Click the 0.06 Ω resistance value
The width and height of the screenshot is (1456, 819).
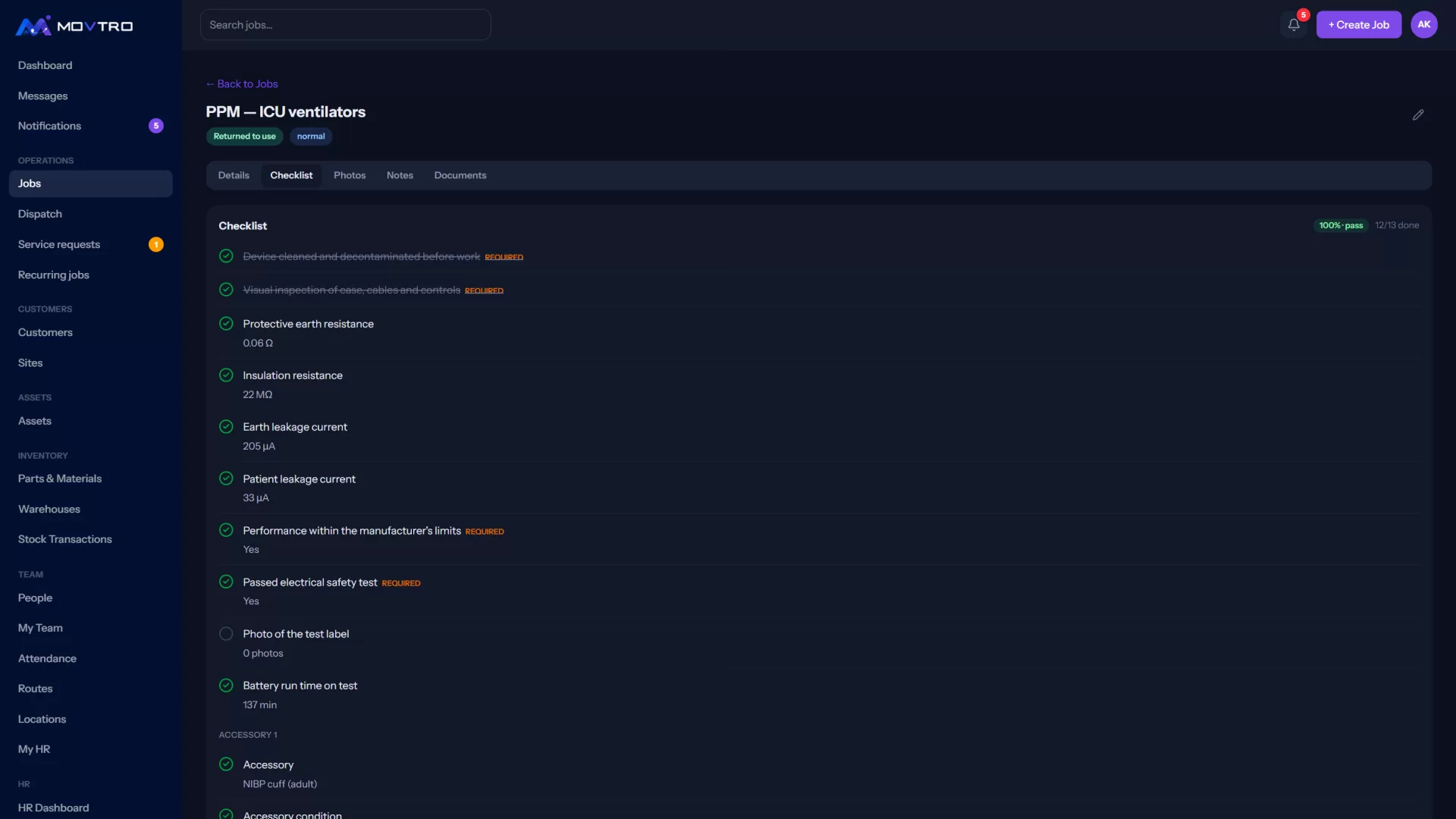pos(258,343)
